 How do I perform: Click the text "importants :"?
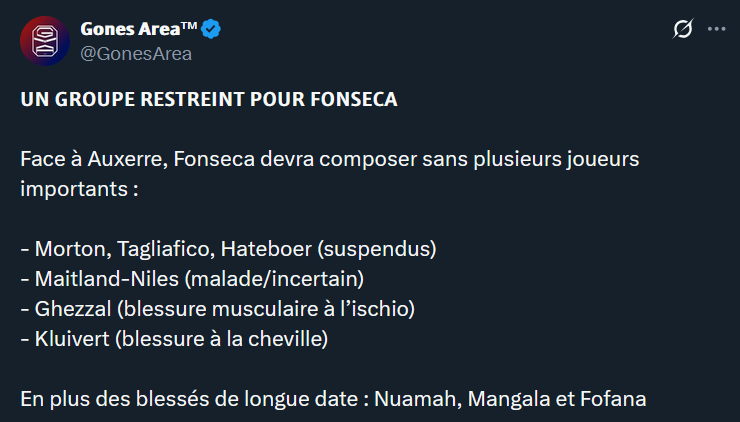(x=79, y=188)
